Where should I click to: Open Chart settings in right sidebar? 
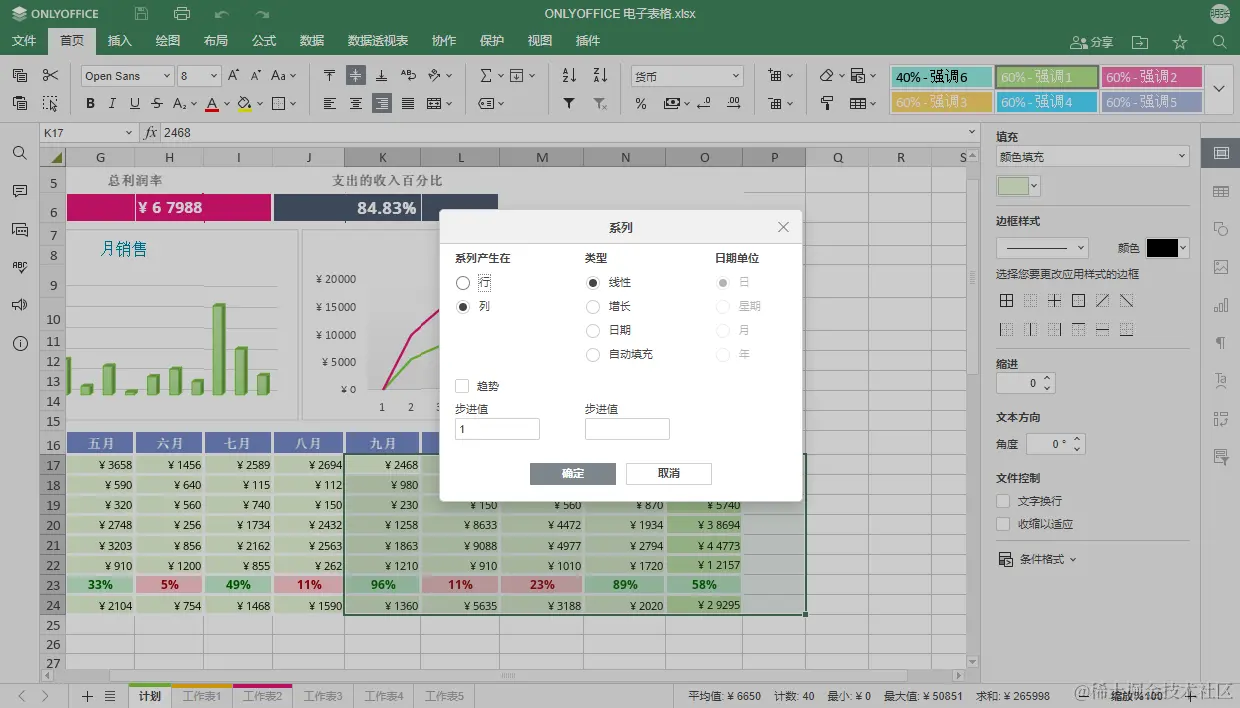click(x=1221, y=305)
